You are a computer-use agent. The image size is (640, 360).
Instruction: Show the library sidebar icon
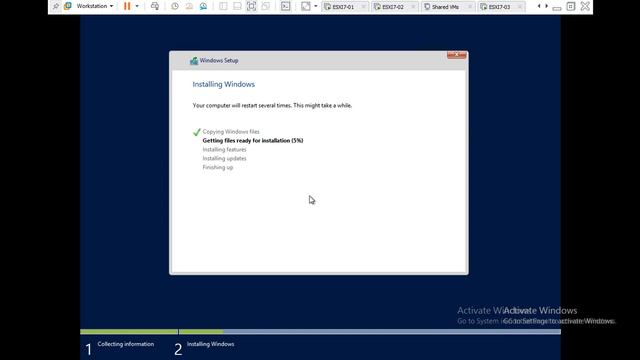pos(223,6)
